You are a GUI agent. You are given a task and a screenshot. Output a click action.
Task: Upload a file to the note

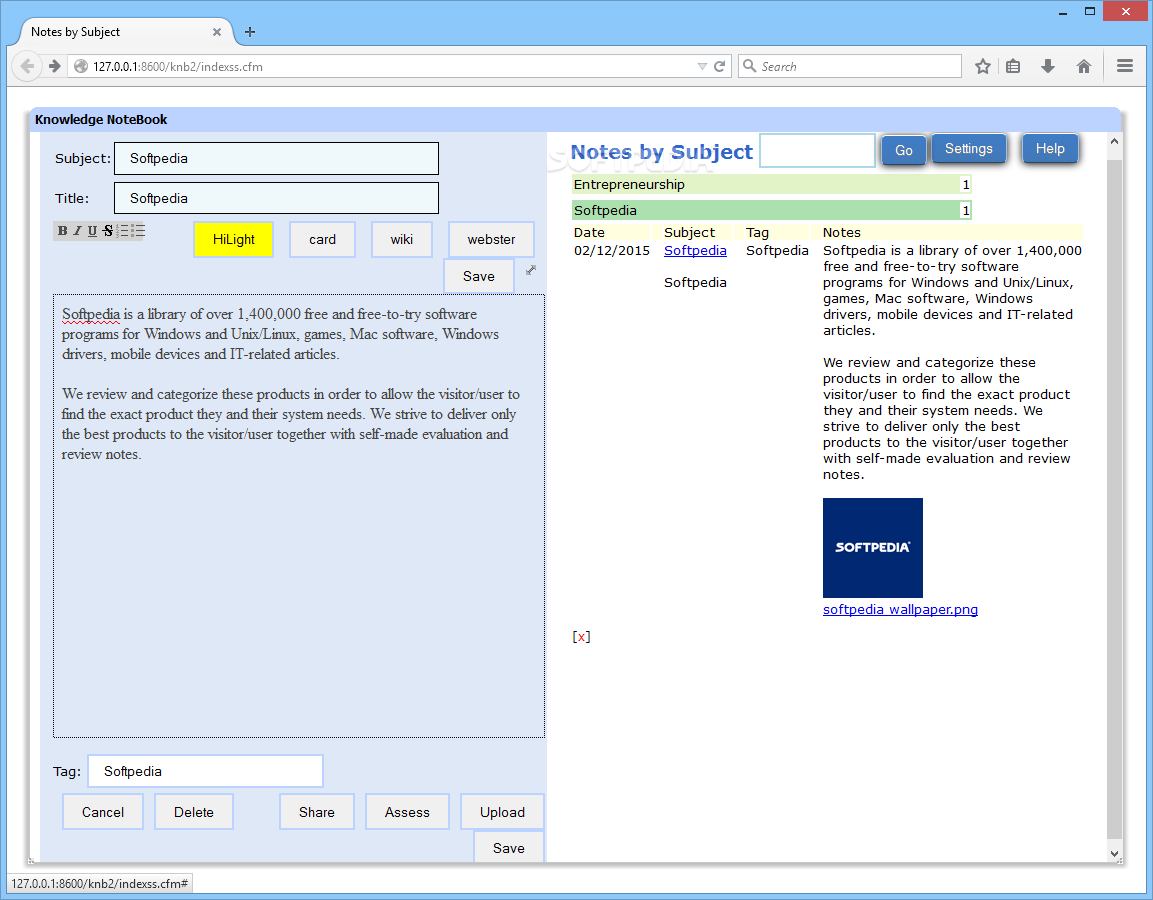(x=502, y=812)
